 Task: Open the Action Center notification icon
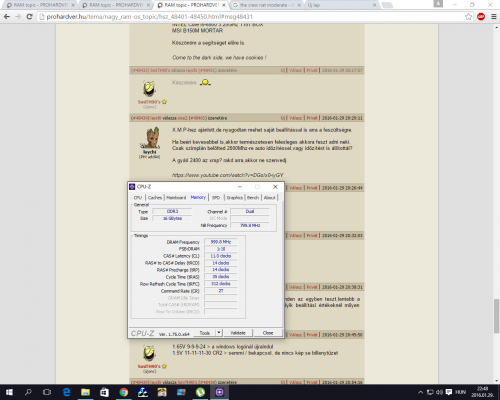449,392
